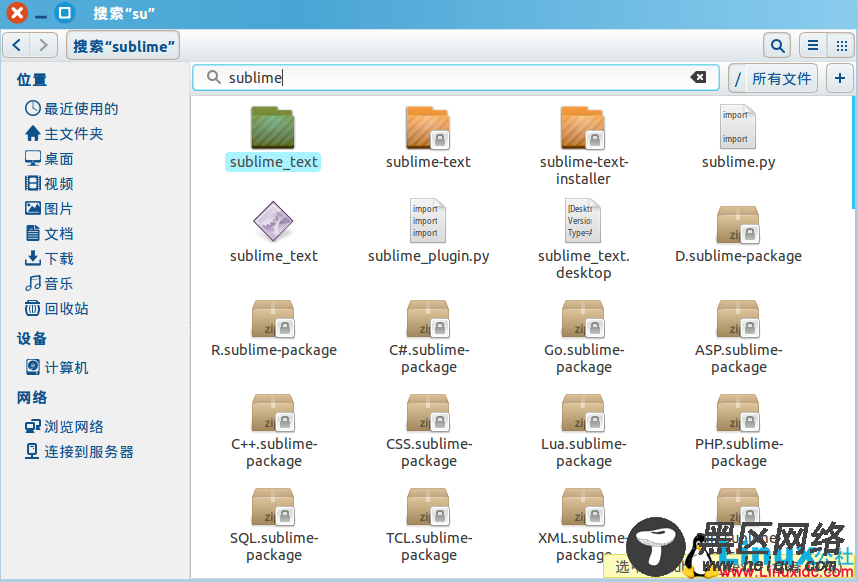This screenshot has height=582, width=858.
Task: Go to 主文件夹 home folder
Action: (64, 133)
